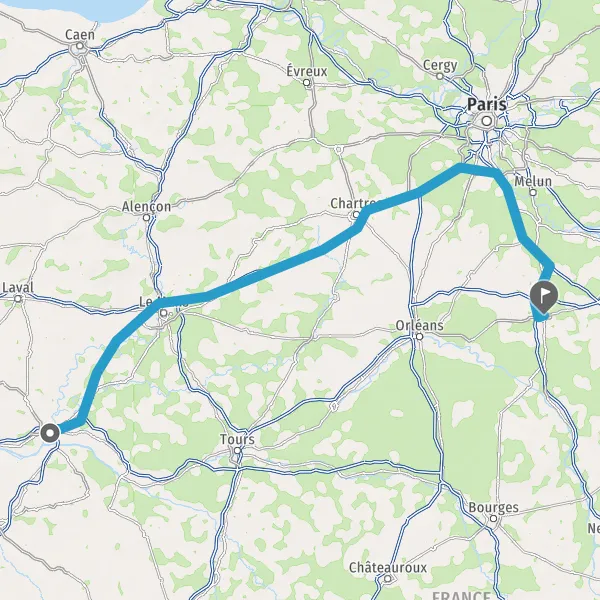This screenshot has height=600, width=600.
Task: Click the destination flag marker
Action: (544, 296)
